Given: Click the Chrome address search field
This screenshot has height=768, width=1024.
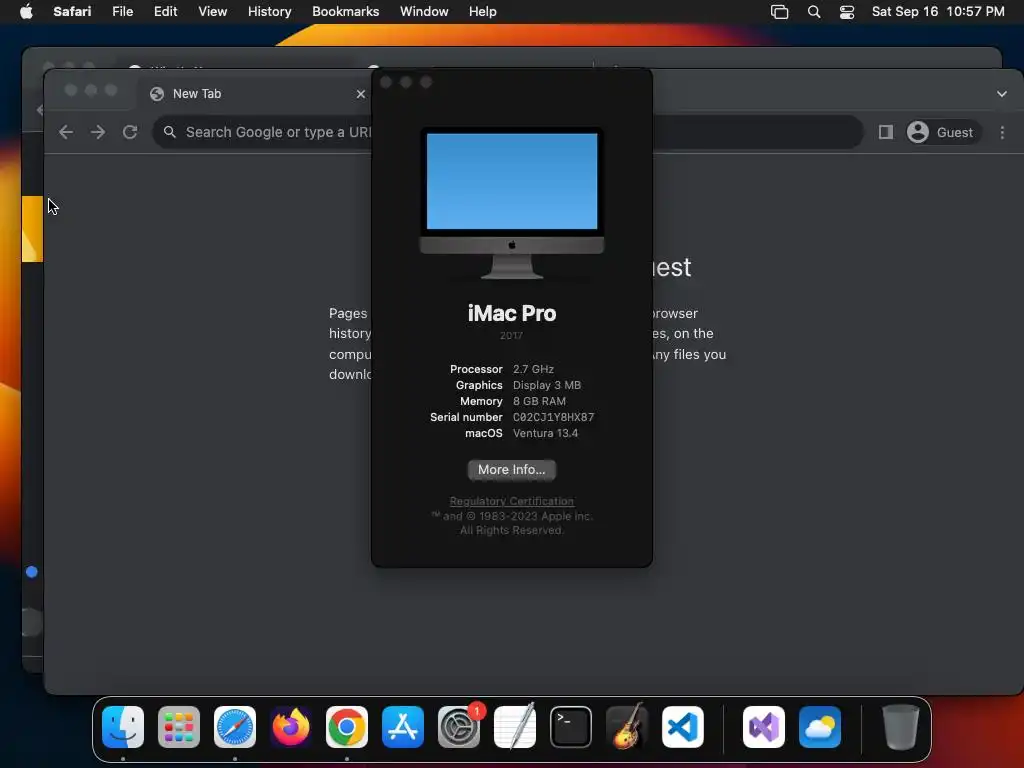Looking at the screenshot, I should click(507, 133).
